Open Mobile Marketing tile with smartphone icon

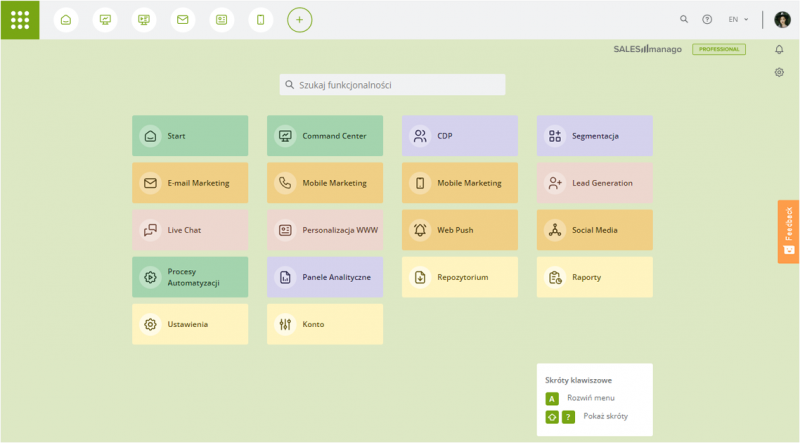pos(460,183)
